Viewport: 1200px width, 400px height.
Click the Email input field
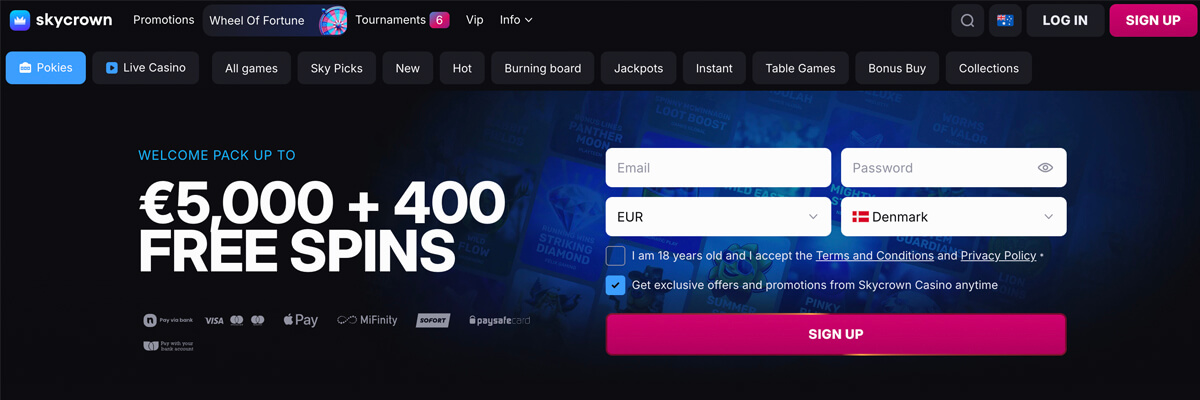(x=718, y=168)
